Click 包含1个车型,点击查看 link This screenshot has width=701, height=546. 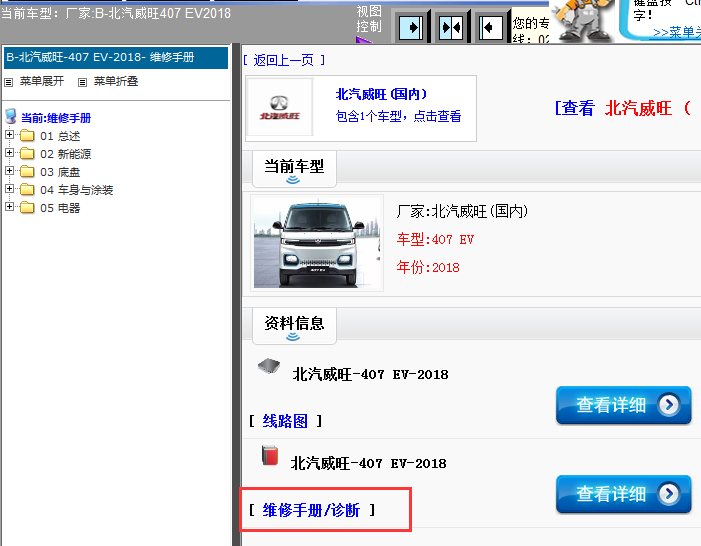click(398, 116)
